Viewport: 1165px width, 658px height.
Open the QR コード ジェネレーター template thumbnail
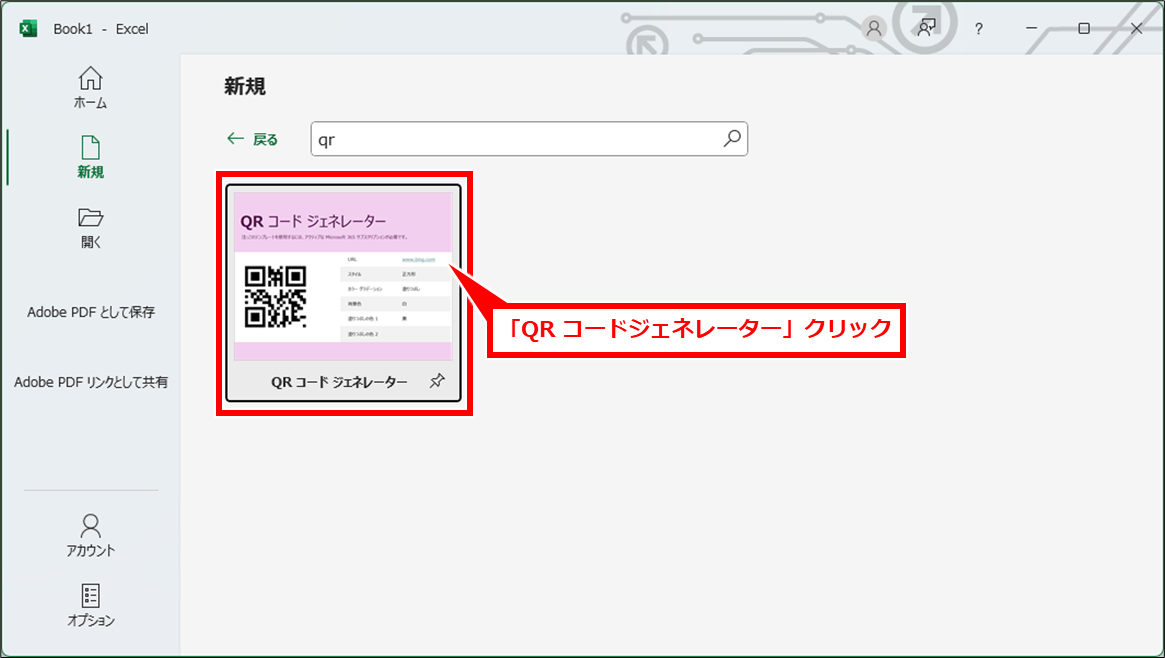[343, 276]
